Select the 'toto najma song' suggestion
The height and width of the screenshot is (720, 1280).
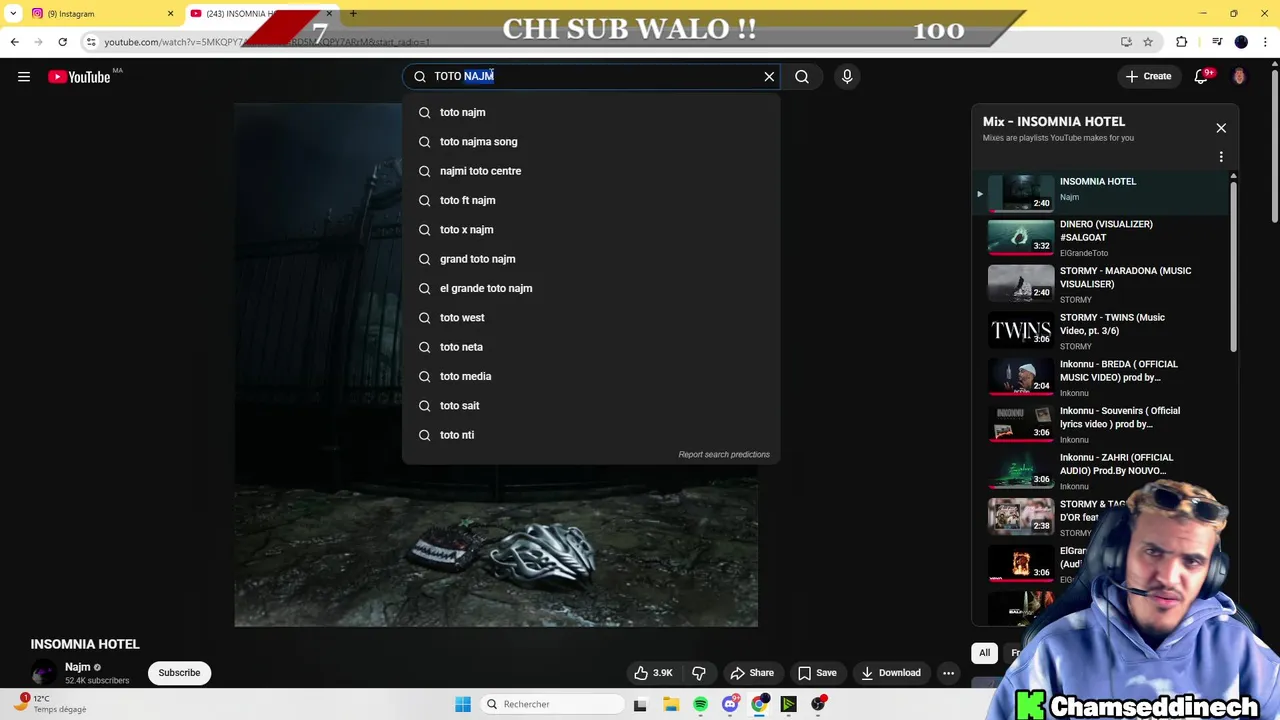pyautogui.click(x=590, y=142)
